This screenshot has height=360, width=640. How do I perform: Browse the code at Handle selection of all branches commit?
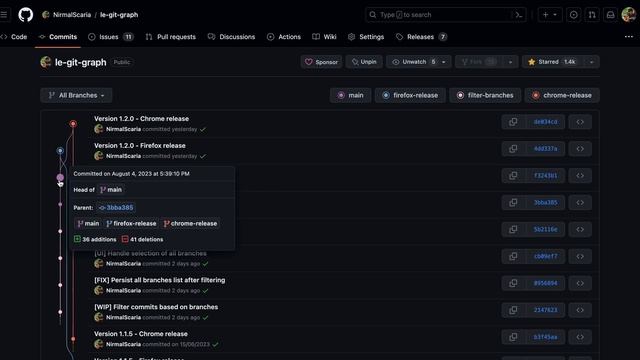tap(580, 256)
